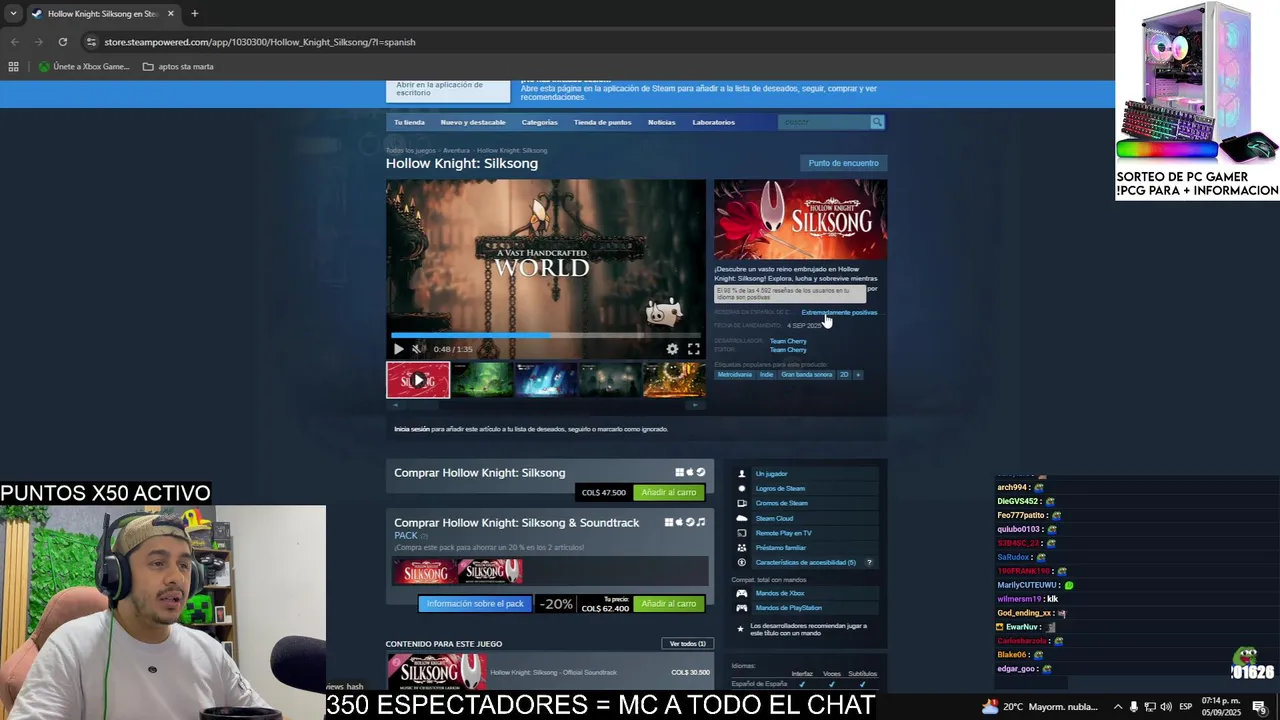Click the Steam Cloud cloud icon
1280x720 pixels.
click(x=742, y=518)
